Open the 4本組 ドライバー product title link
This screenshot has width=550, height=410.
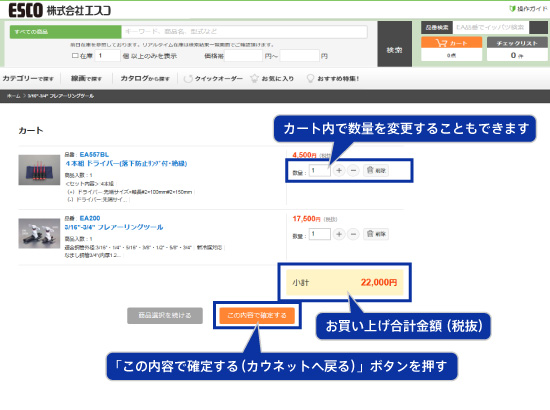[126, 163]
